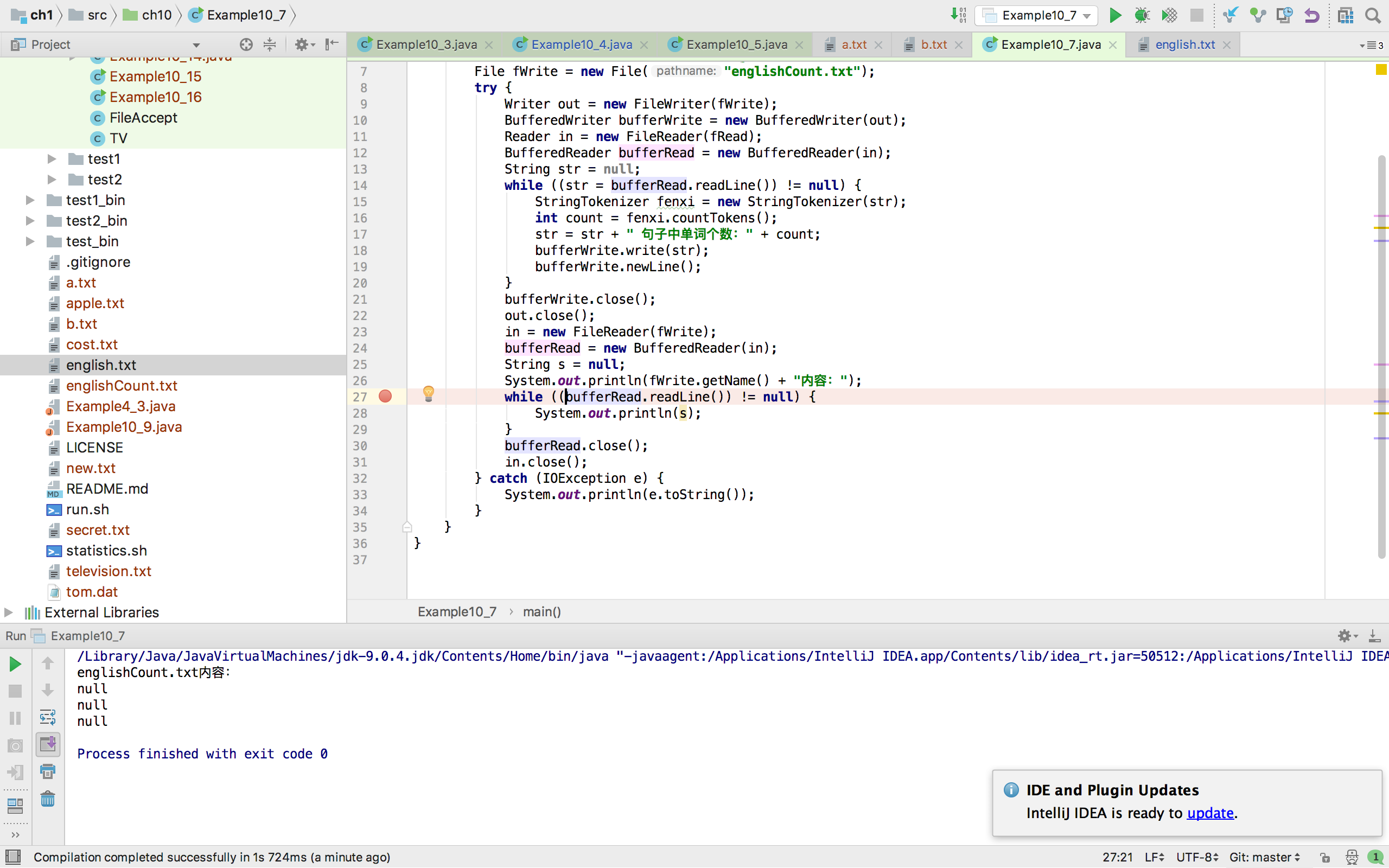Click the Stop icon in the top toolbar
1389x868 pixels.
1197,15
